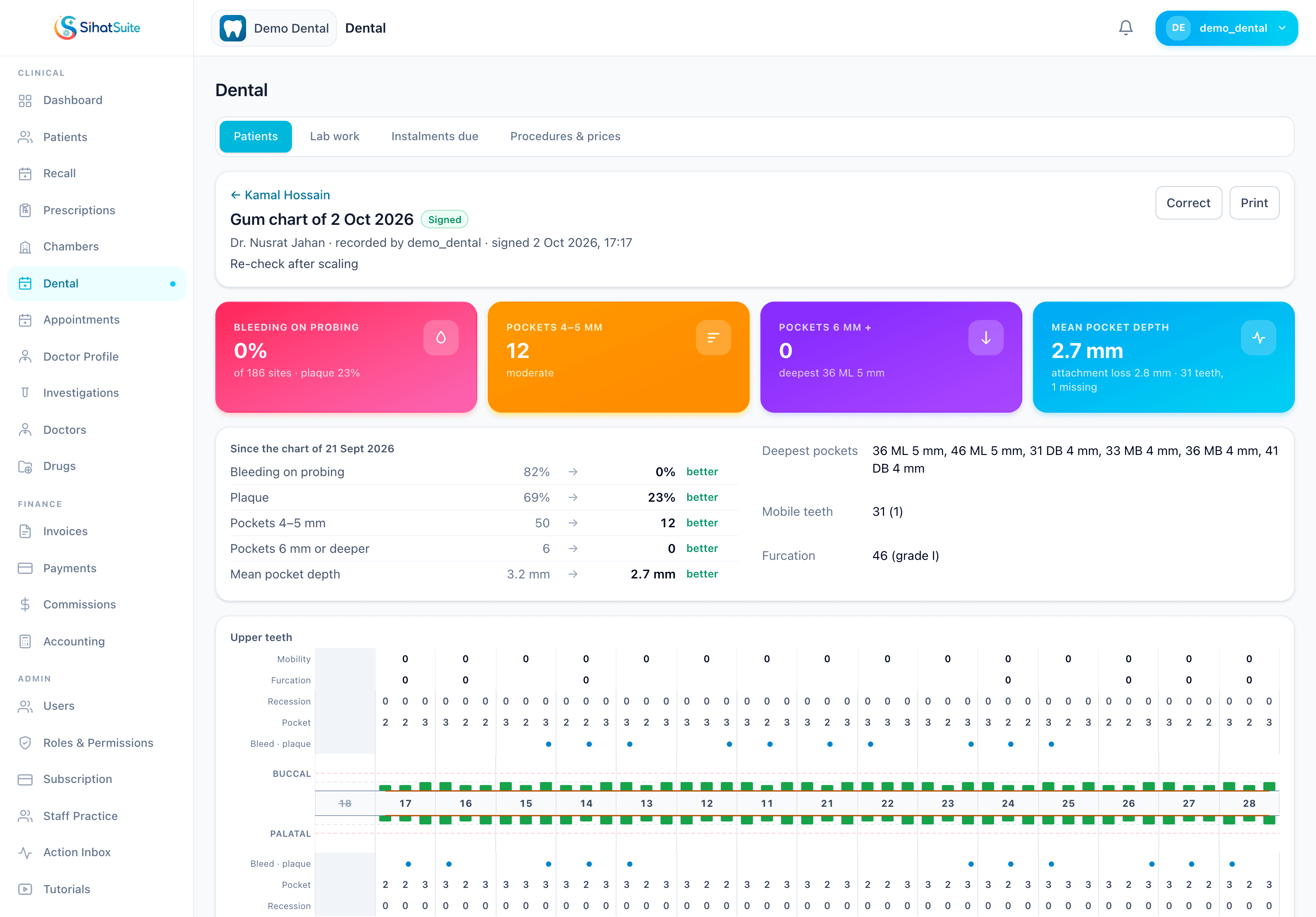
Task: Open Staff Practice page
Action: [x=96, y=816]
